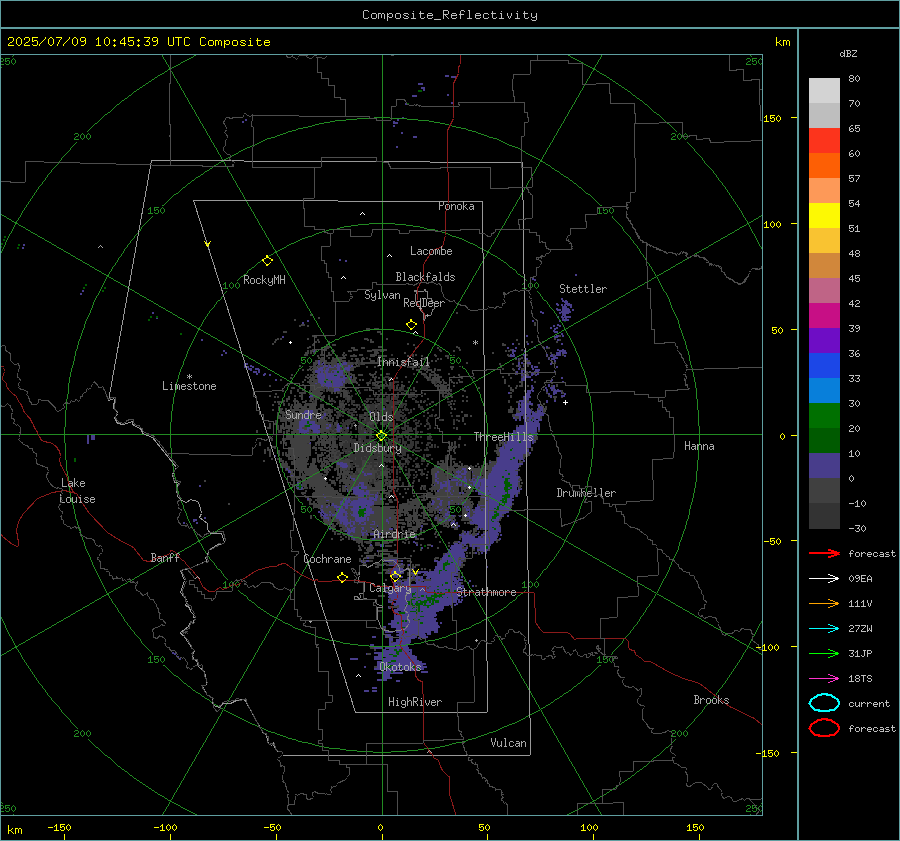Click the 09EA legend label
The height and width of the screenshot is (841, 900).
tap(860, 579)
